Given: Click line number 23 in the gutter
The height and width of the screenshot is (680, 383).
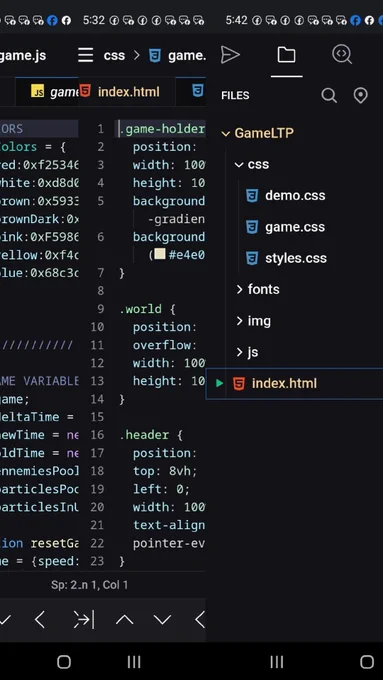Looking at the screenshot, I should (x=98, y=561).
